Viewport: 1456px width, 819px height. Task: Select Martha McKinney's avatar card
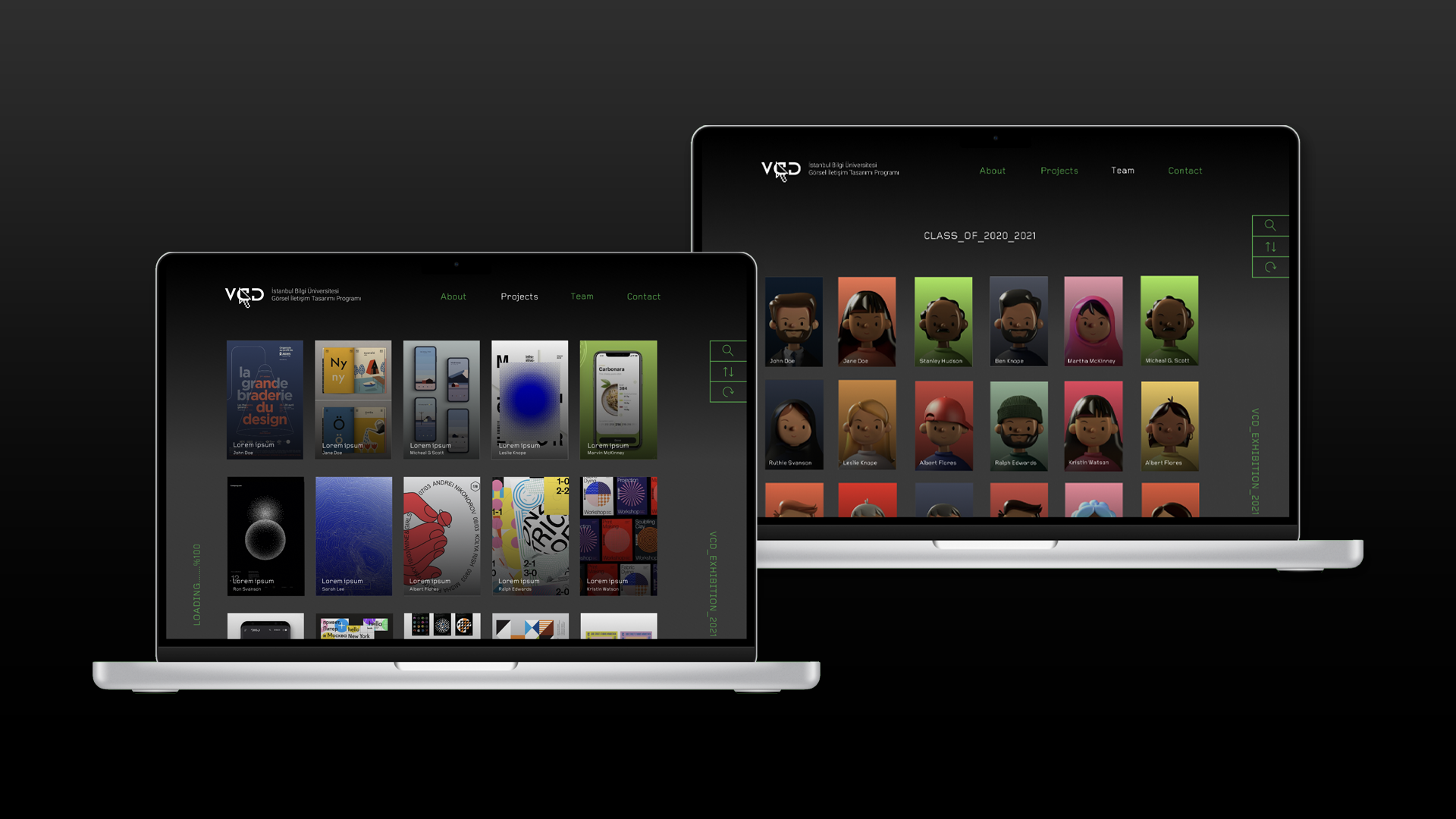1093,322
